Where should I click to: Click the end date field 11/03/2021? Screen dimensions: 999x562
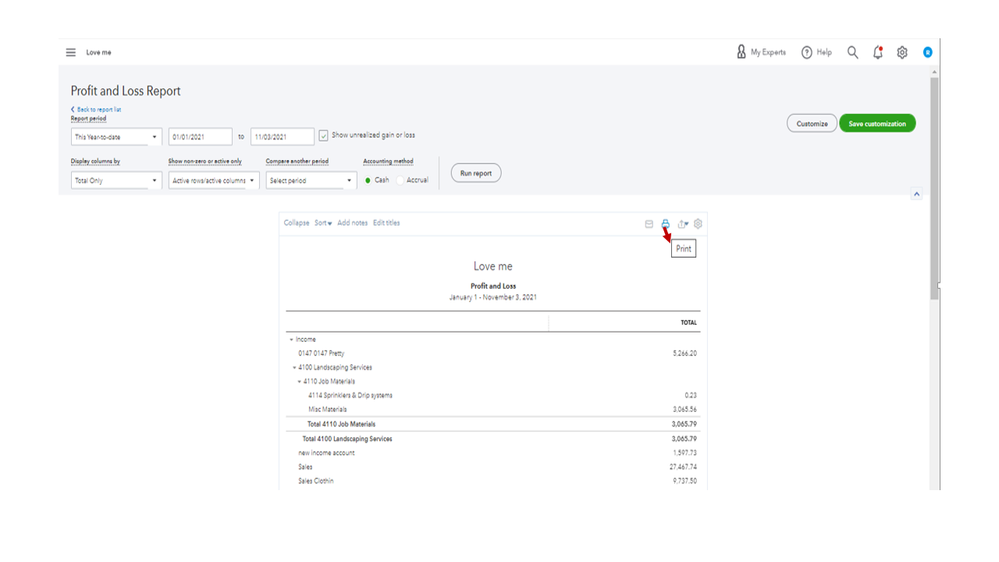pos(282,137)
